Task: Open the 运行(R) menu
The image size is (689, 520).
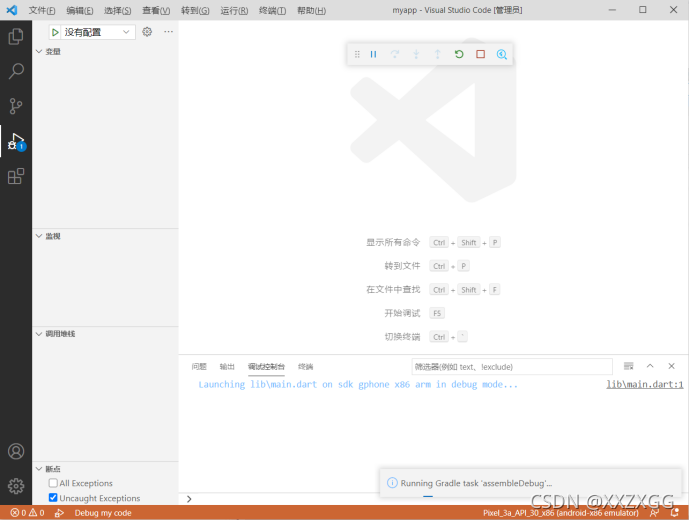Action: 234,10
